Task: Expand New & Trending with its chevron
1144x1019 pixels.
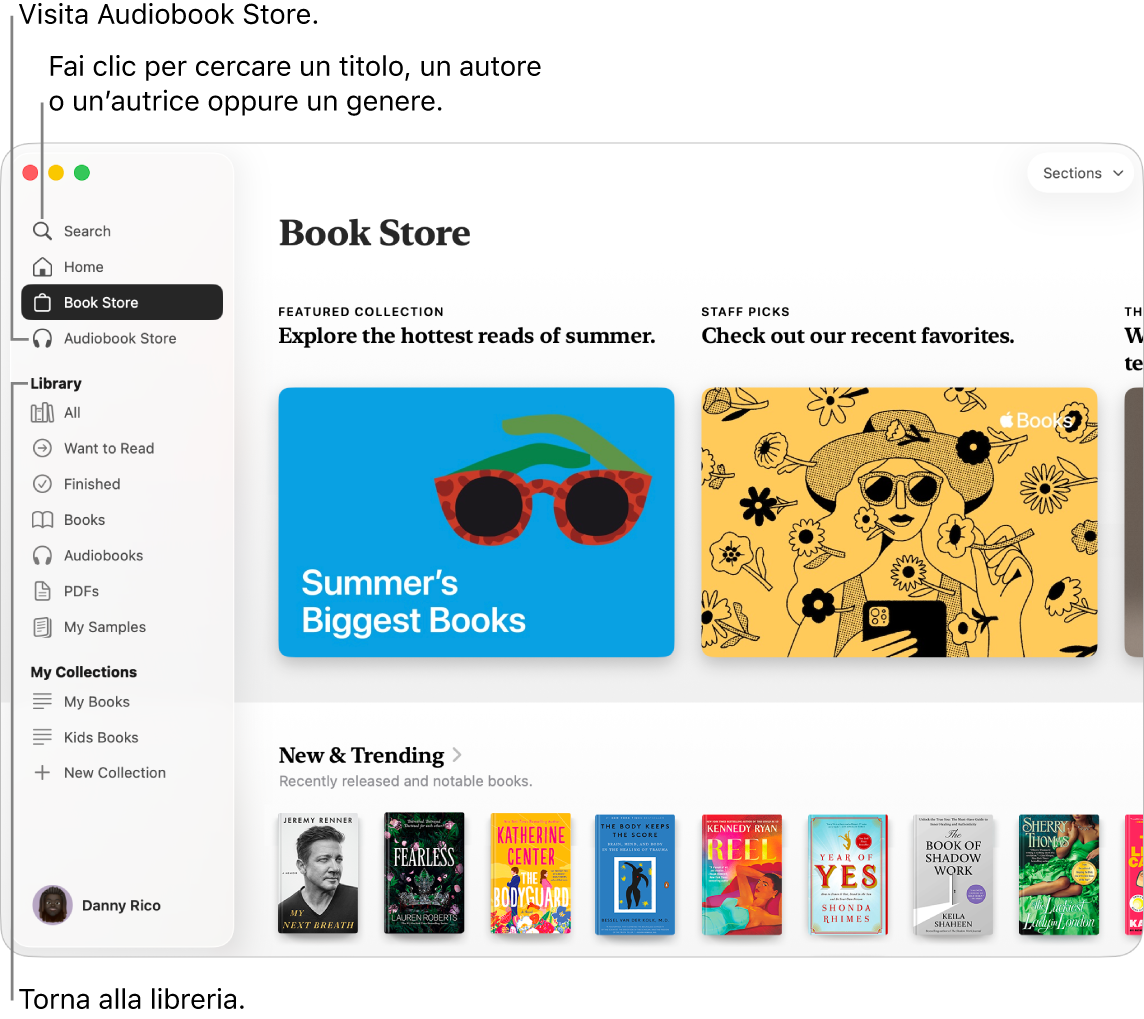Action: point(457,755)
